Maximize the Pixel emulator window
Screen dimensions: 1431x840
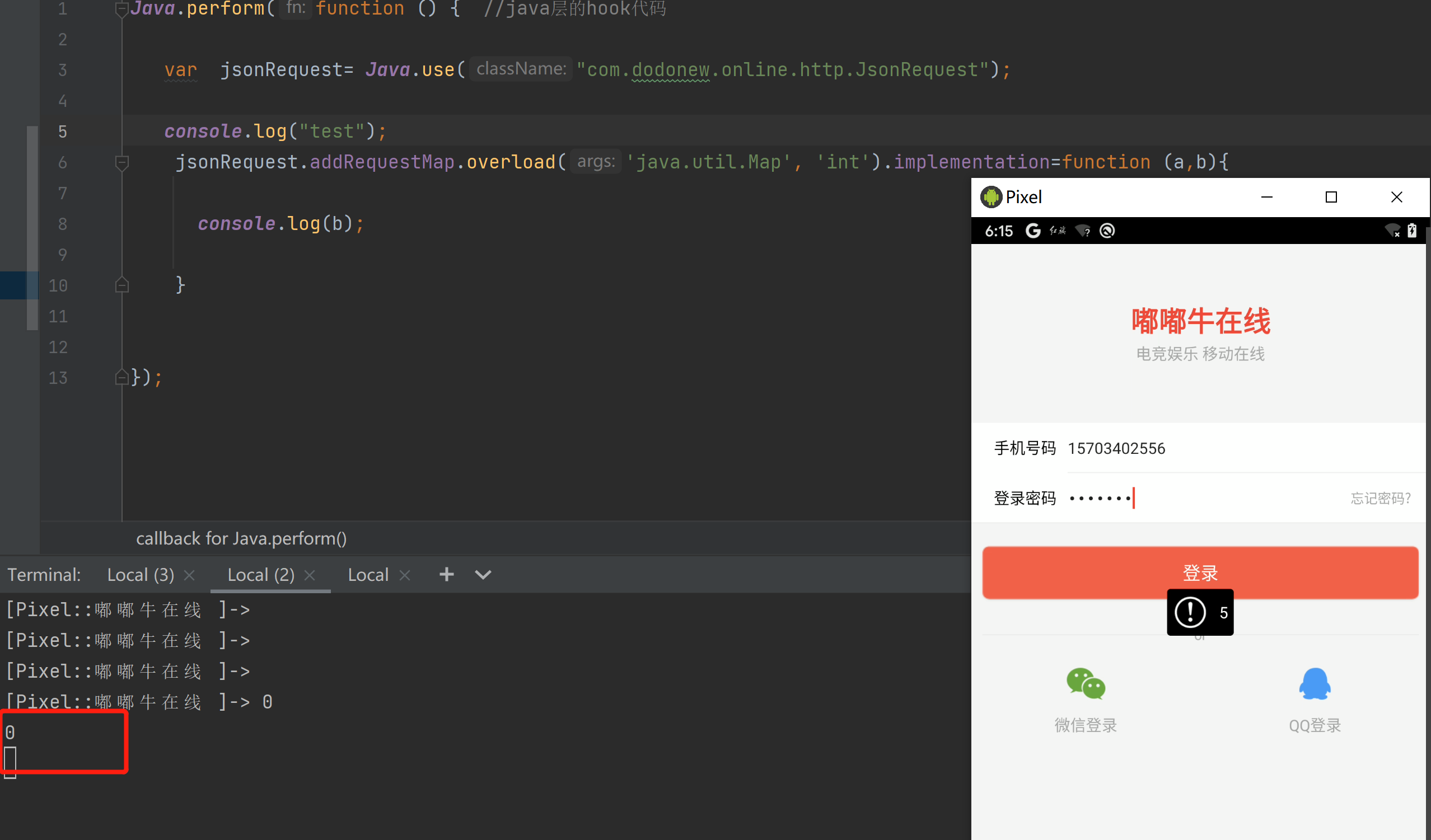[1330, 197]
